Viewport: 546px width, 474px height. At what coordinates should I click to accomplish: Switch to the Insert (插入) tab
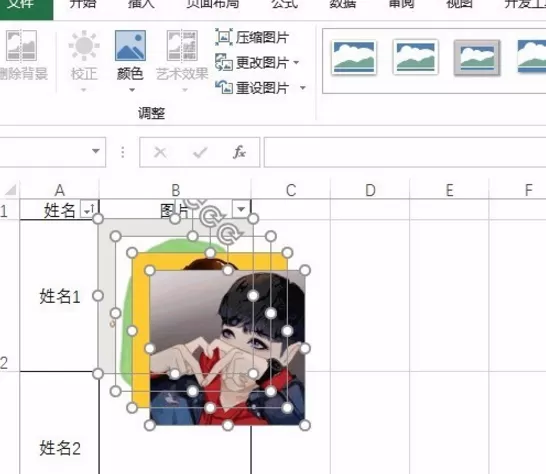click(x=141, y=4)
